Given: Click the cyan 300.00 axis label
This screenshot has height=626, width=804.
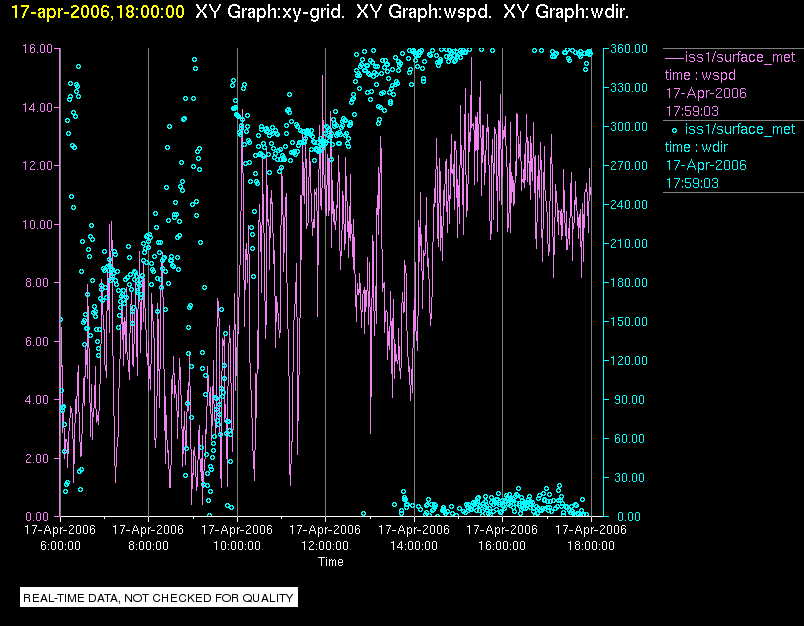Looking at the screenshot, I should pyautogui.click(x=629, y=127).
